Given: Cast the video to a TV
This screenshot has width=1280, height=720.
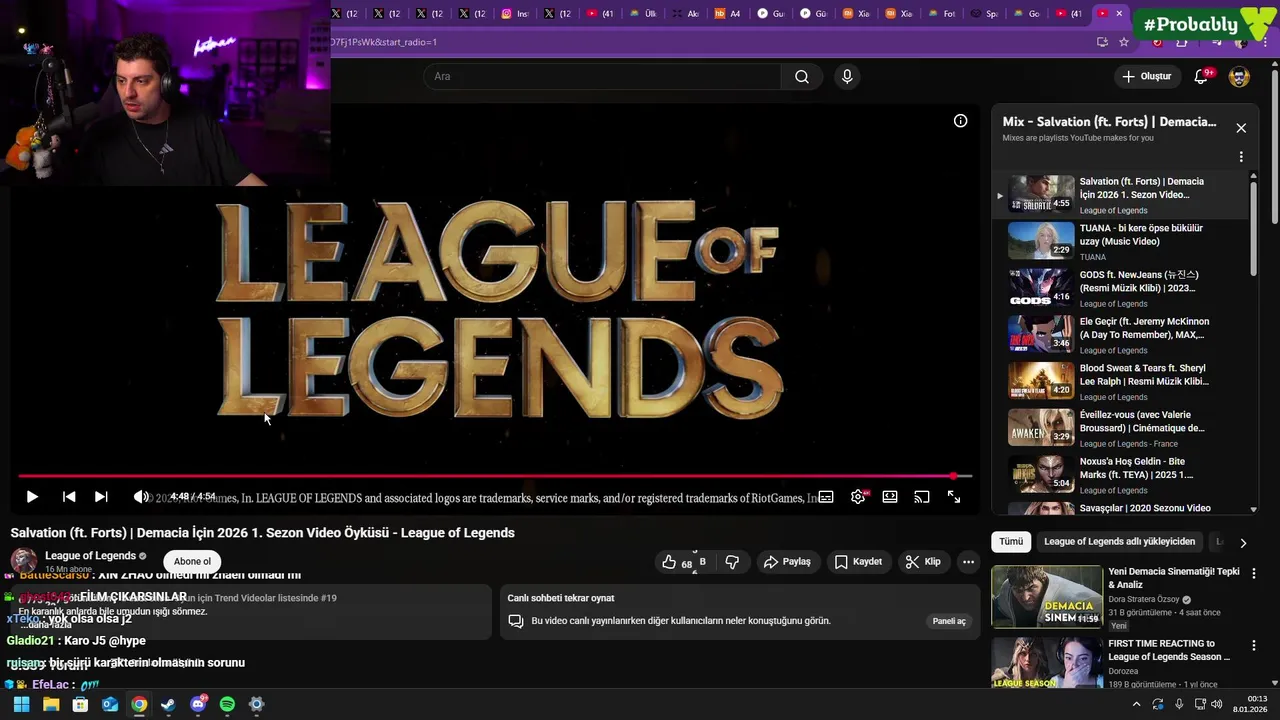Looking at the screenshot, I should [922, 497].
